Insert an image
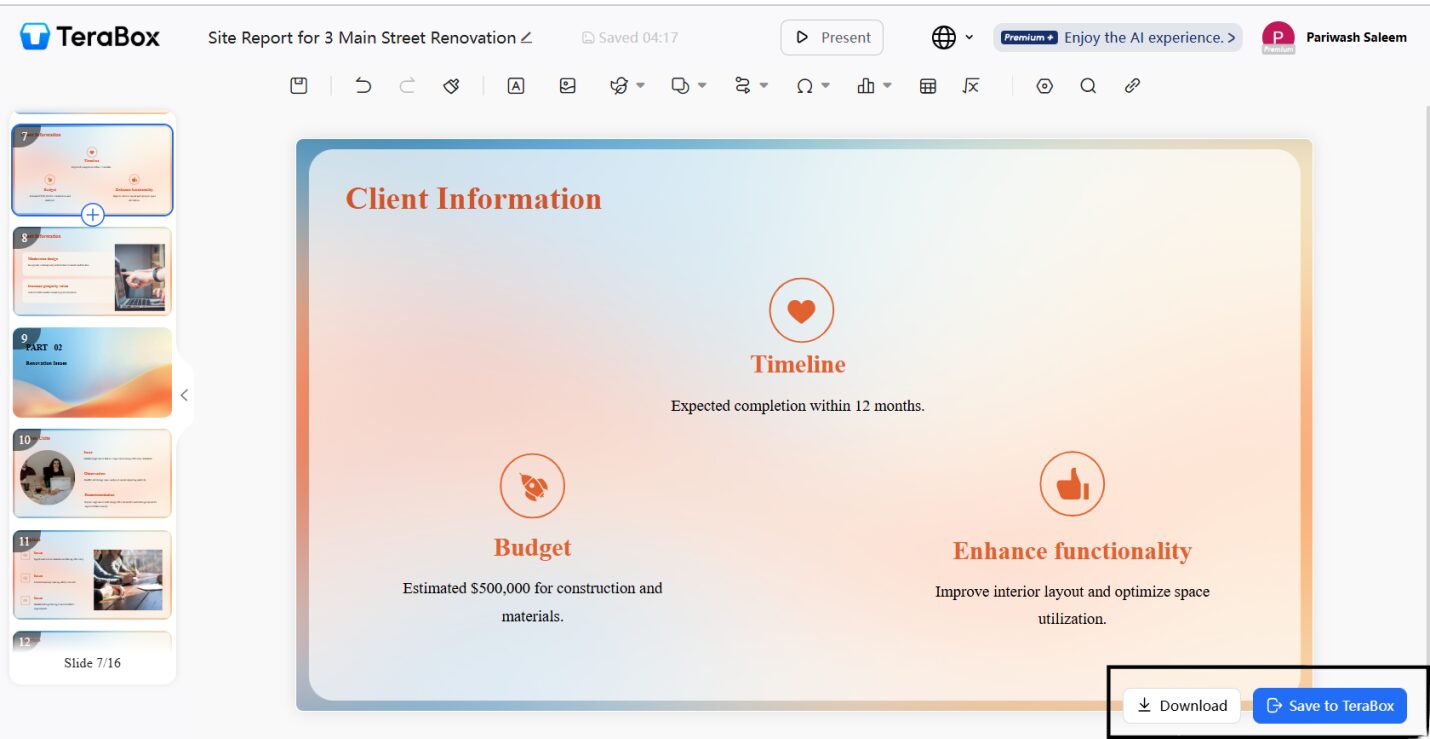Image resolution: width=1430 pixels, height=739 pixels. [568, 86]
